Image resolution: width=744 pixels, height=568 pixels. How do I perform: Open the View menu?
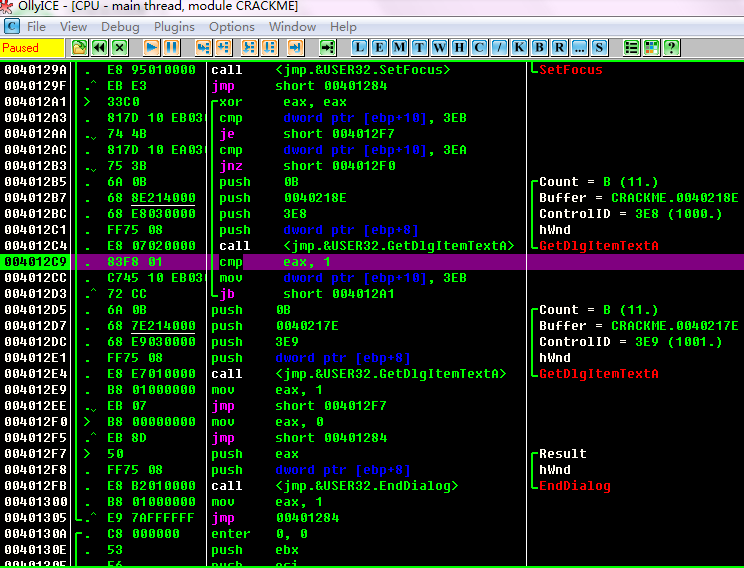pyautogui.click(x=74, y=27)
